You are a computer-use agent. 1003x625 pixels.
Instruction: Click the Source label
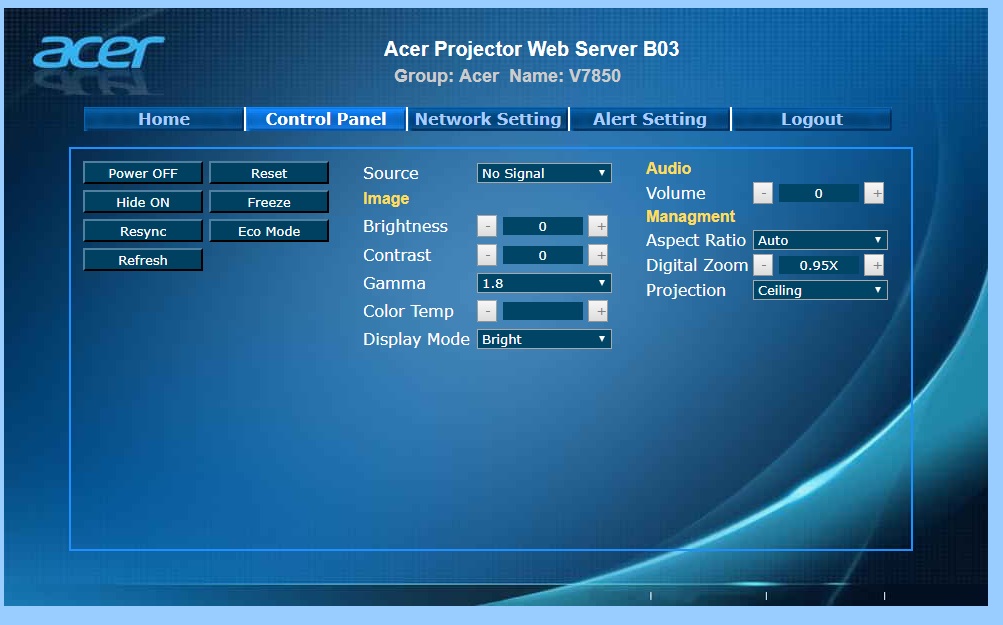(390, 173)
